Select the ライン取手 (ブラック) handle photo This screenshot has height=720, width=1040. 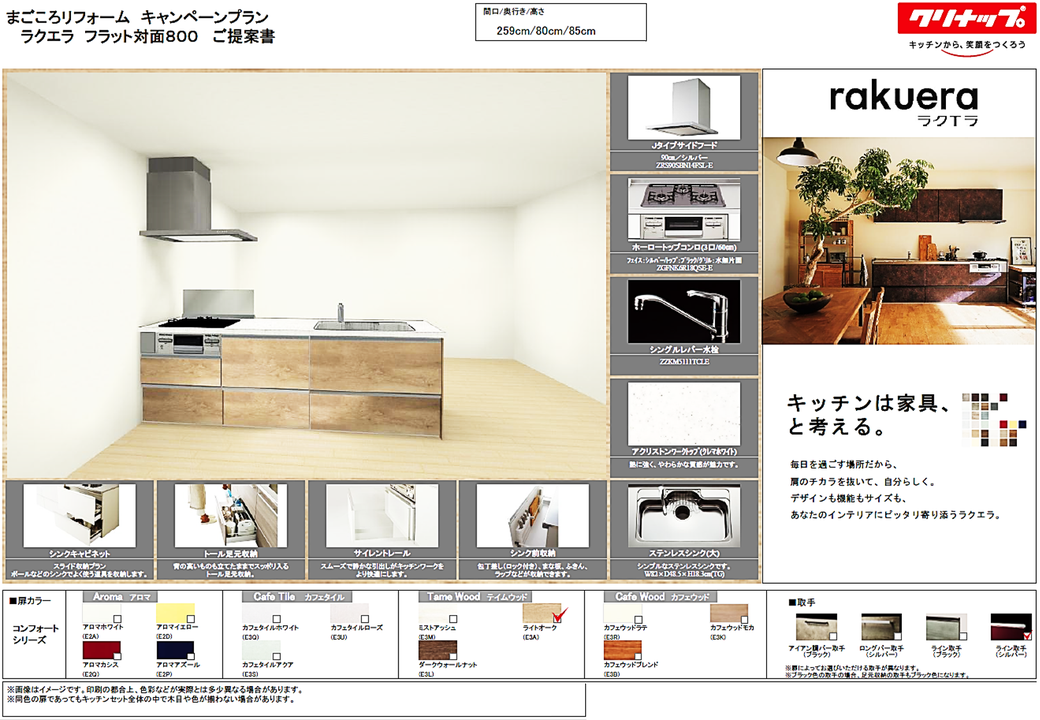pos(946,627)
